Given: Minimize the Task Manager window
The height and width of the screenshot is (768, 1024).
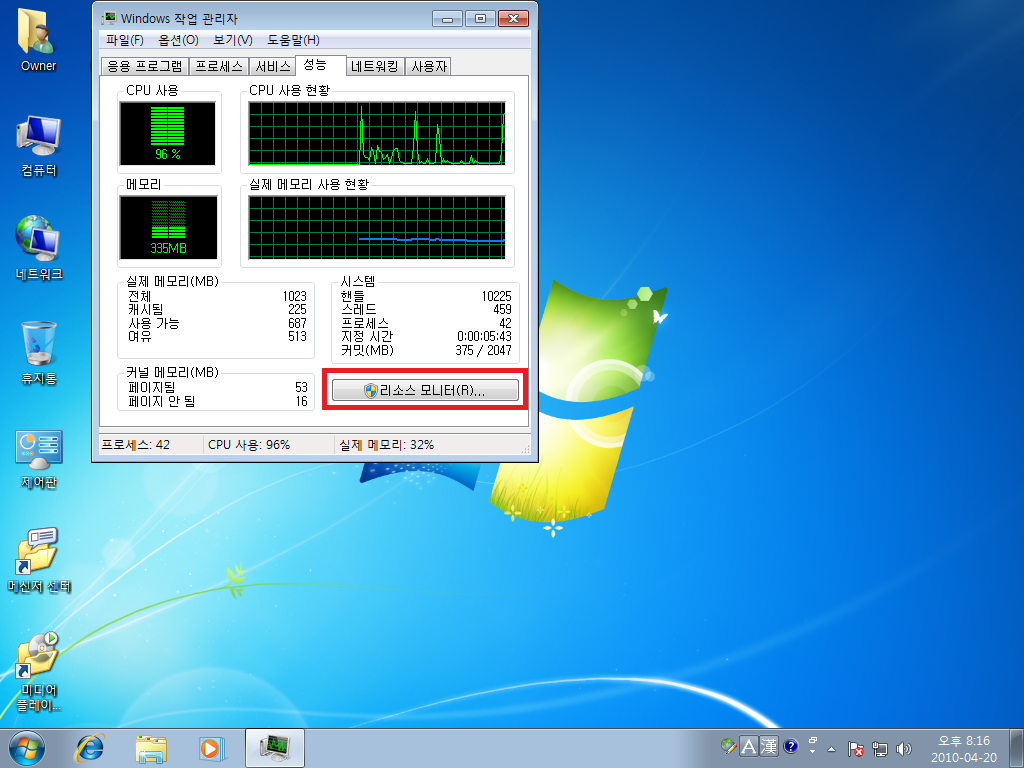Looking at the screenshot, I should click(447, 18).
